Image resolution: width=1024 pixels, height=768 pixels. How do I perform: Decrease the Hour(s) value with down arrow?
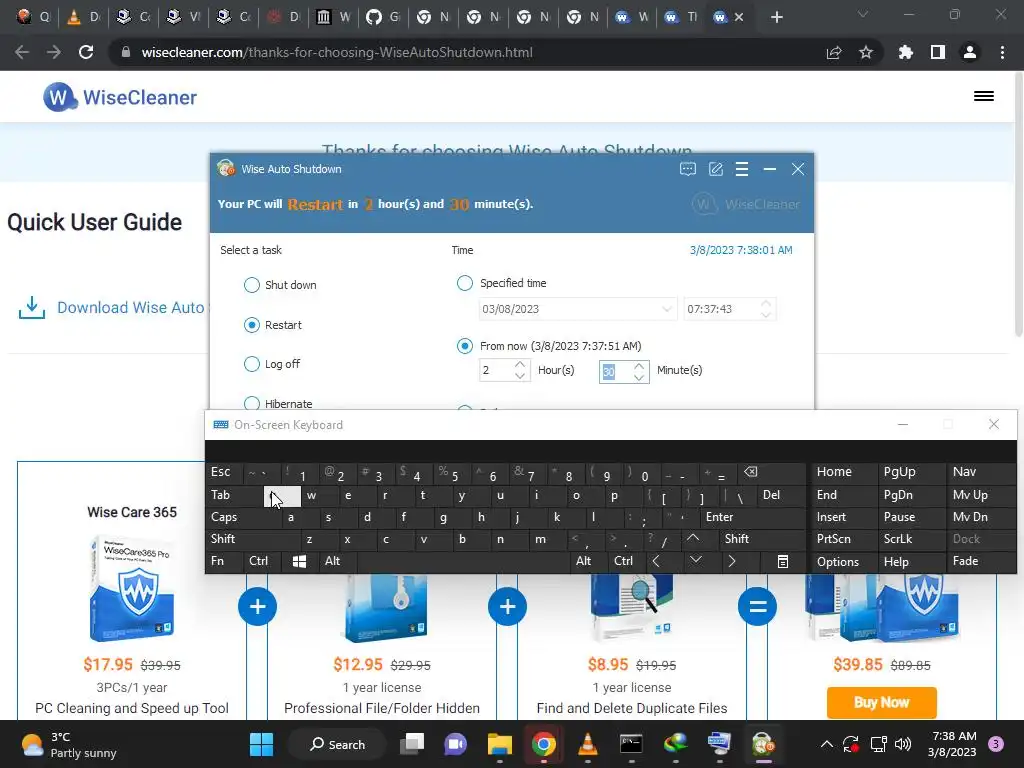(x=520, y=376)
